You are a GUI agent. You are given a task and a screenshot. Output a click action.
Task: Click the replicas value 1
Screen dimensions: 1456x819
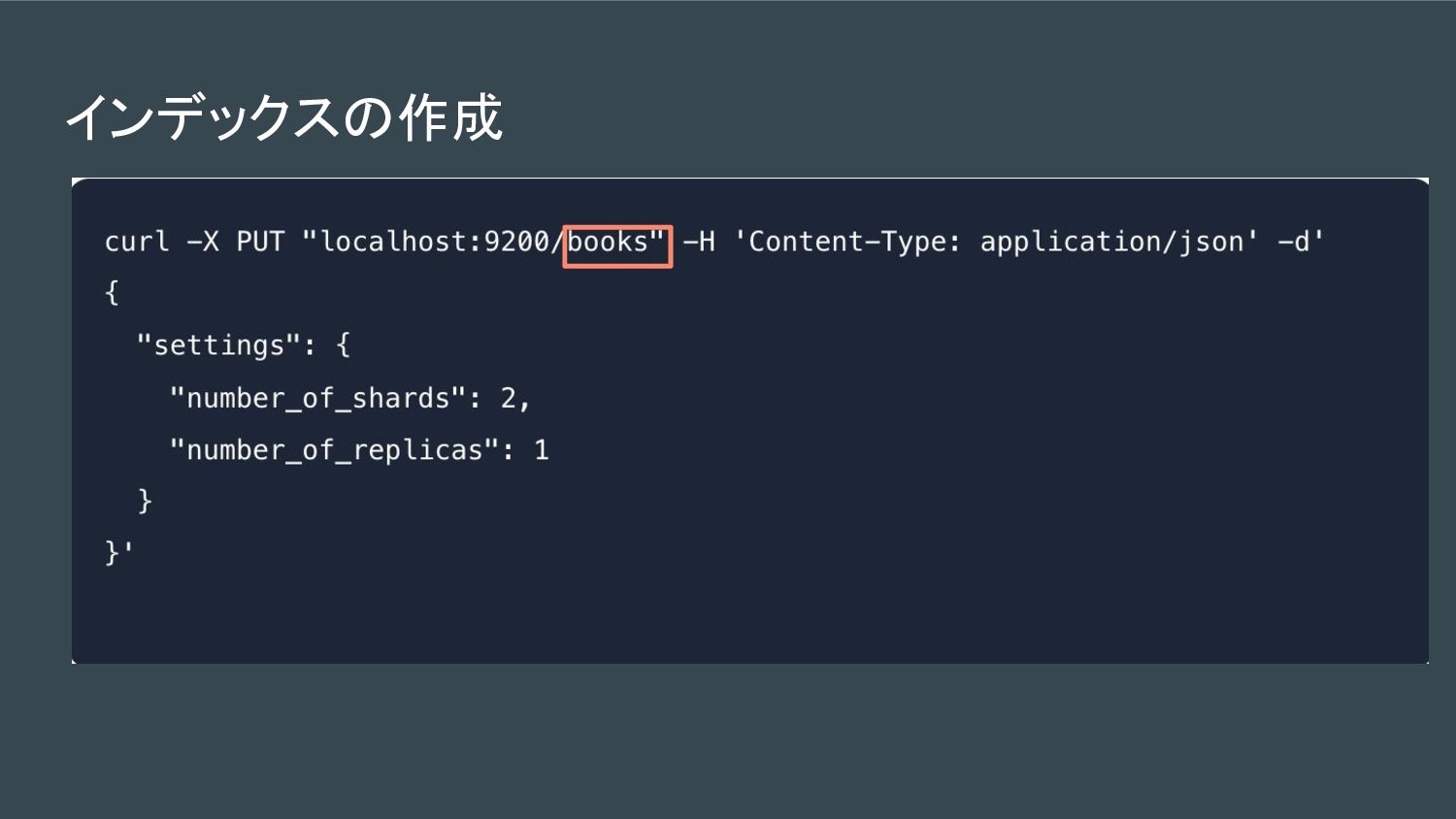click(x=542, y=450)
